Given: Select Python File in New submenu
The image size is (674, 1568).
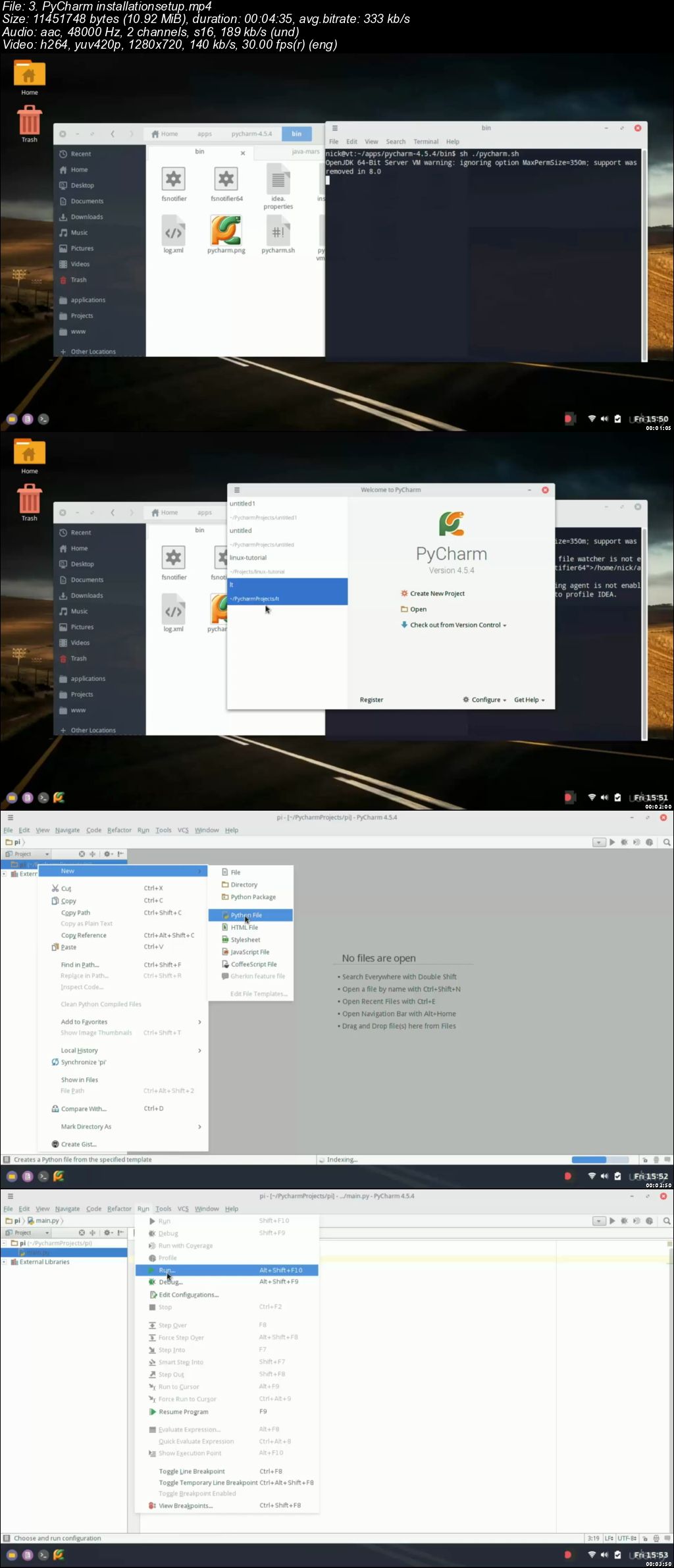Looking at the screenshot, I should (x=251, y=915).
